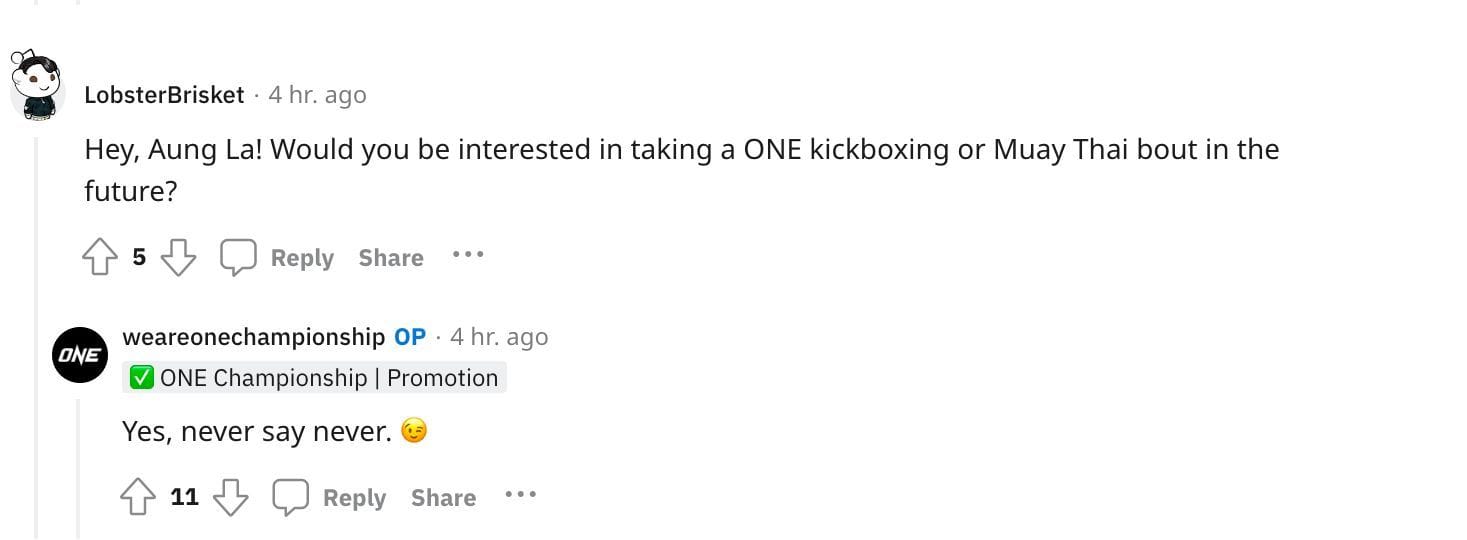1467x540 pixels.
Task: Upvote weareonechampionship's reply
Action: (x=138, y=497)
